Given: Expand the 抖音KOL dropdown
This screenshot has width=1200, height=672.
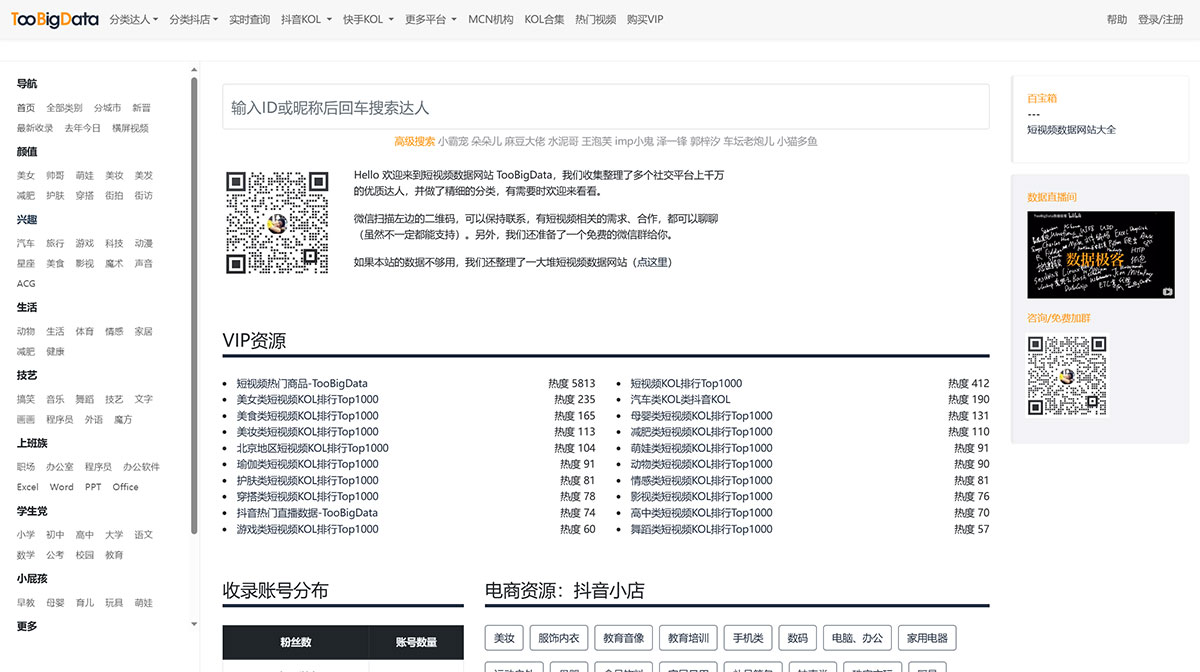Looking at the screenshot, I should pos(303,18).
